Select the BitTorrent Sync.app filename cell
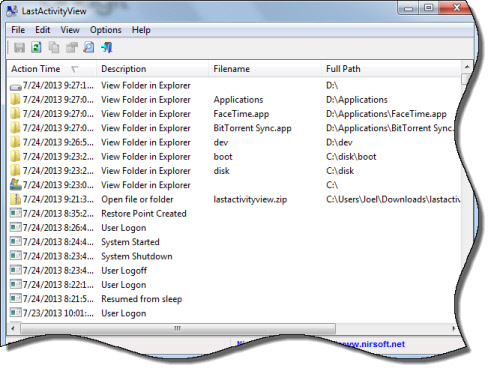Screen dimensions: 491x371 pyautogui.click(x=252, y=128)
